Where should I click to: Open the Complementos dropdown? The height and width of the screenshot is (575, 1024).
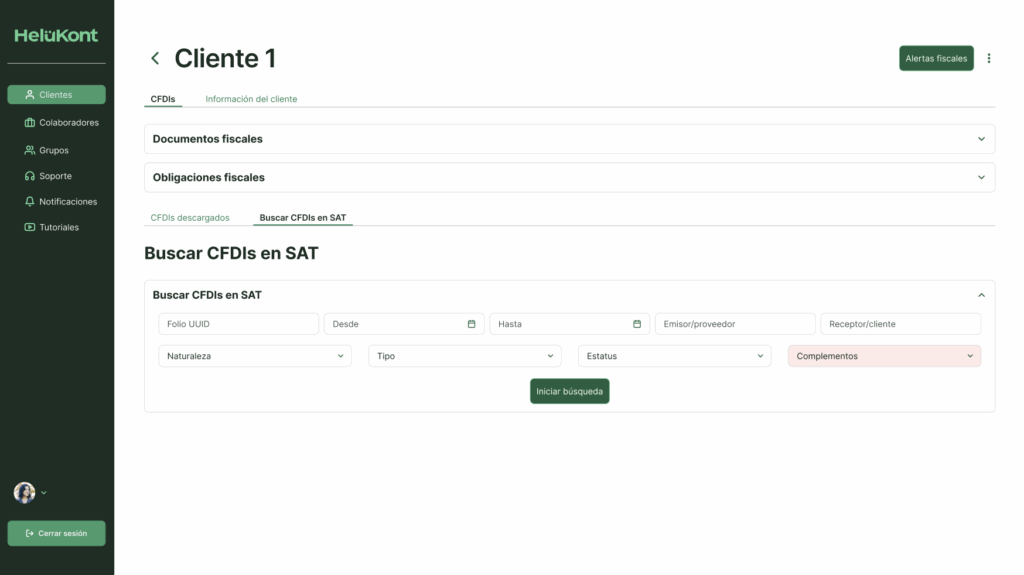coord(884,356)
